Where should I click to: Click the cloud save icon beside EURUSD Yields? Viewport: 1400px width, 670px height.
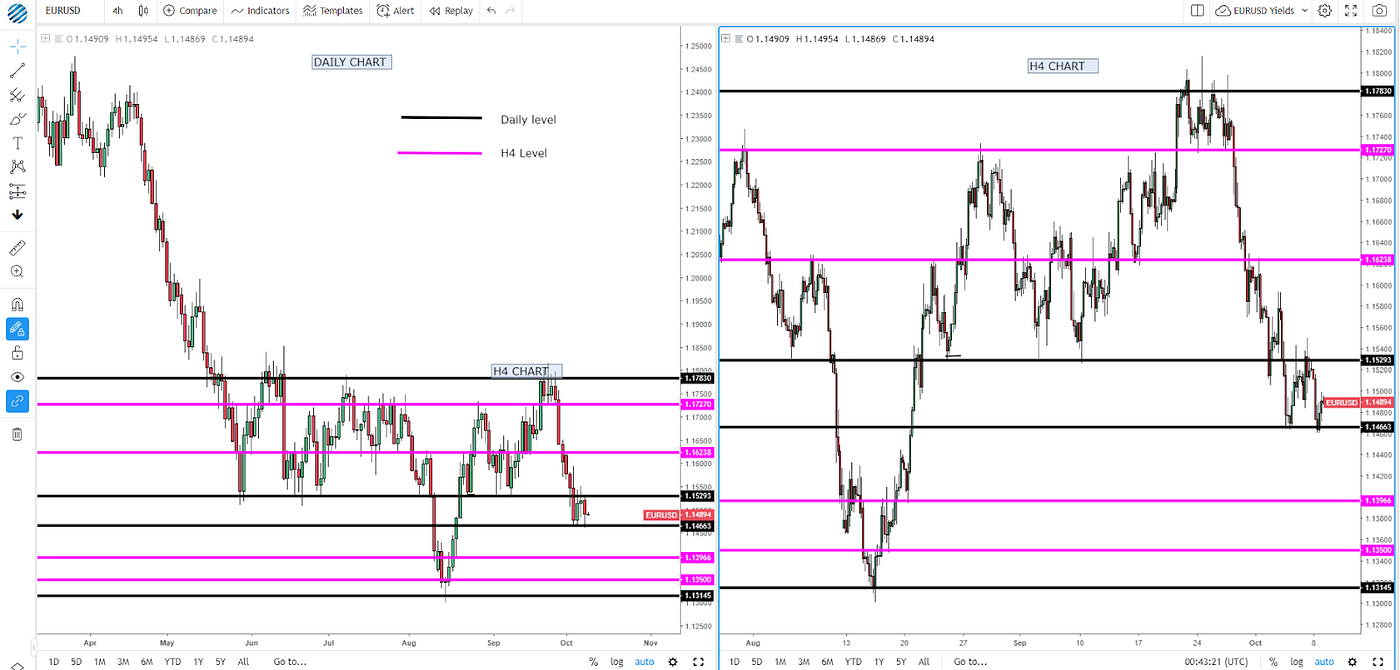coord(1224,11)
